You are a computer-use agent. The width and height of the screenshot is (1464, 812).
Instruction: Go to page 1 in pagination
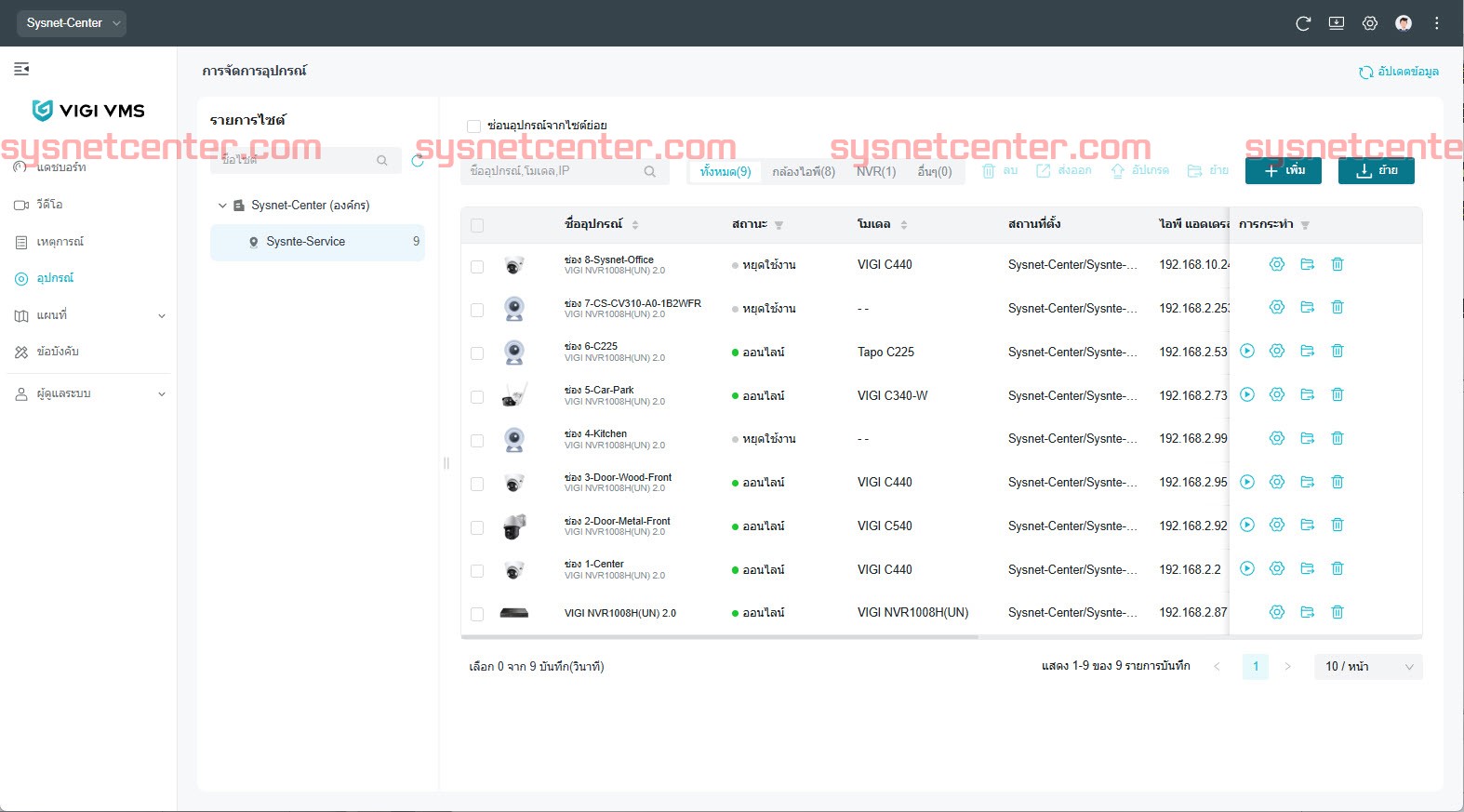(x=1256, y=666)
